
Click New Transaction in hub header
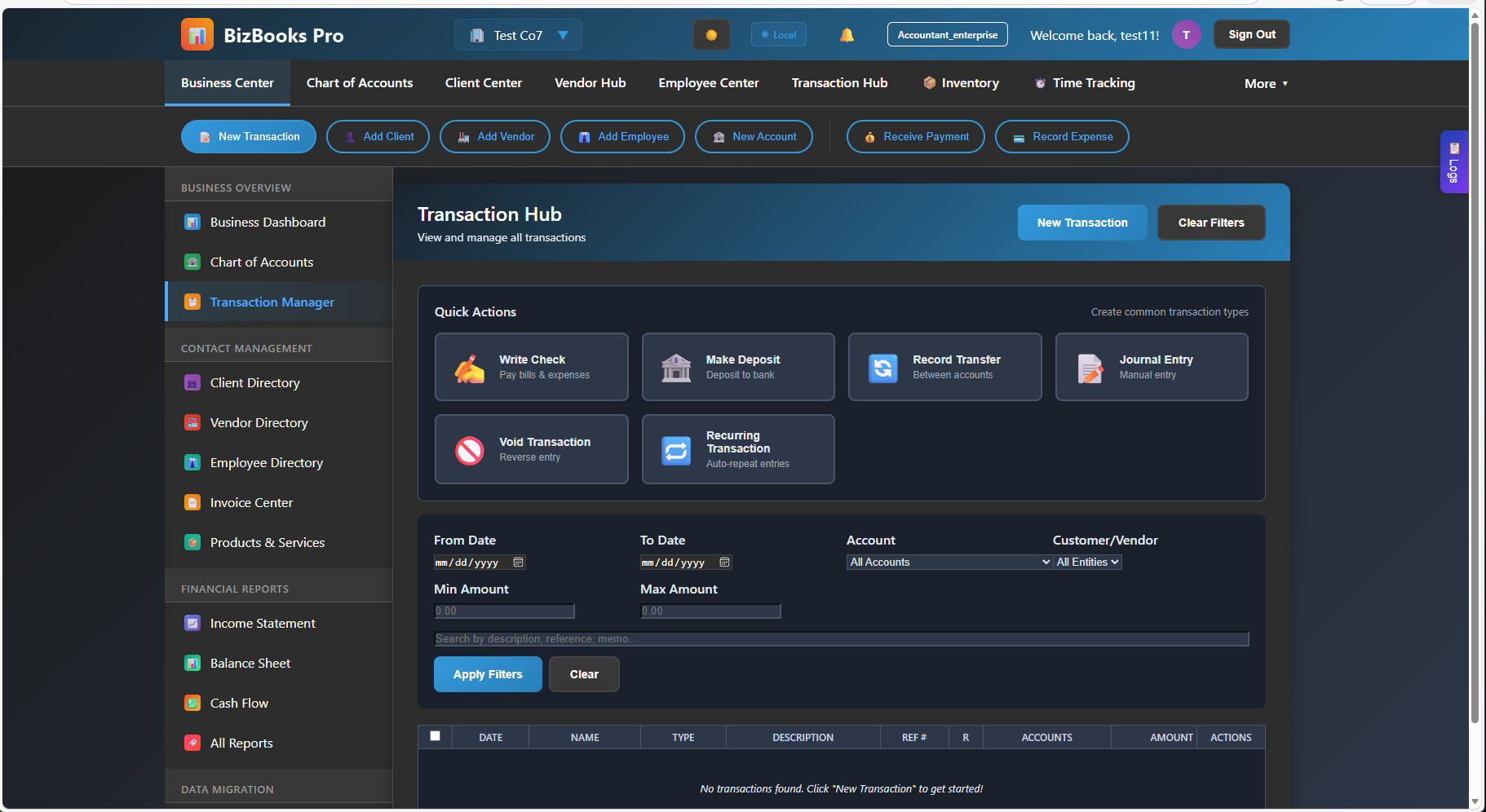(1082, 223)
